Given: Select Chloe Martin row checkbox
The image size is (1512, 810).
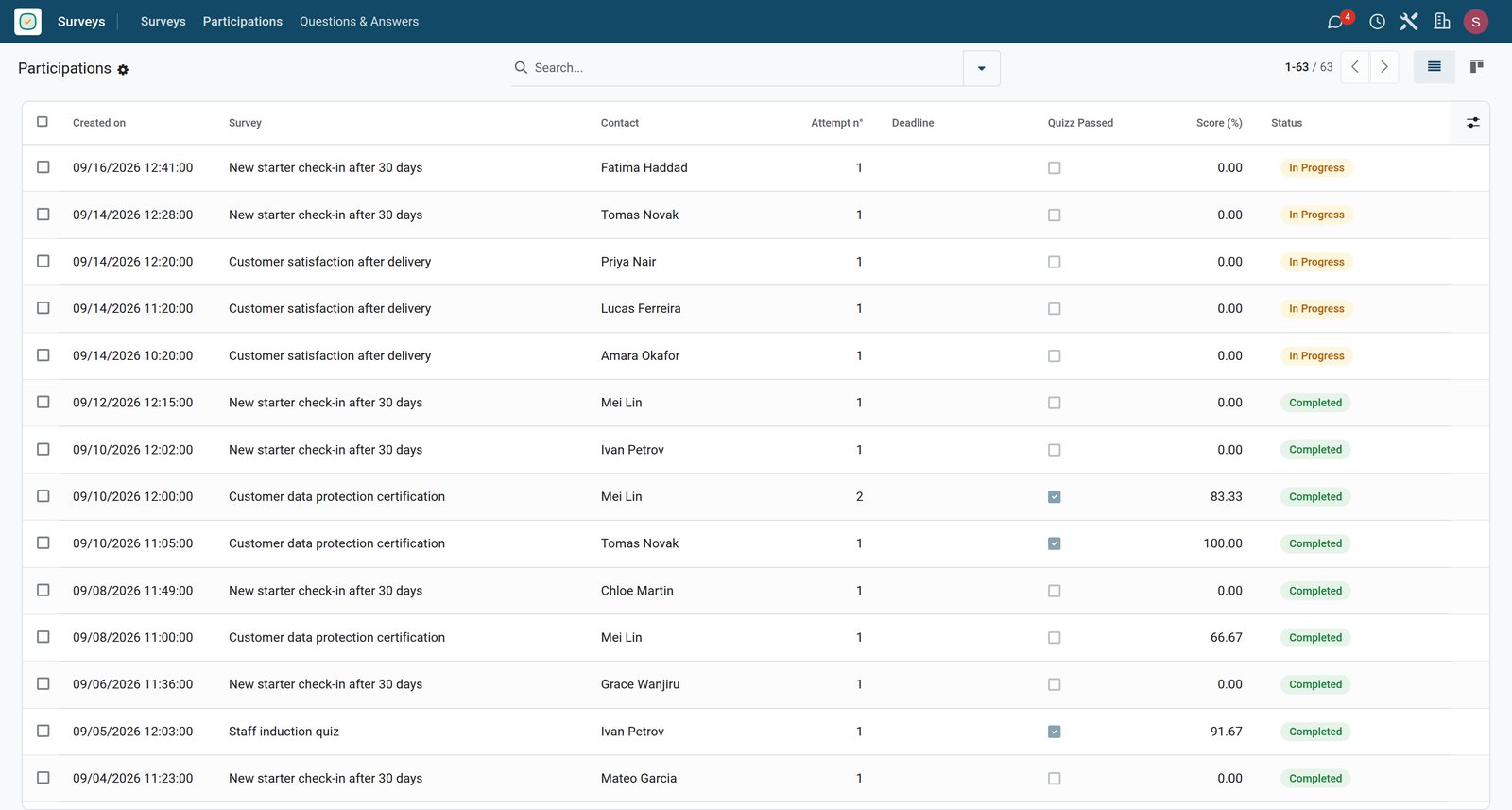Looking at the screenshot, I should pyautogui.click(x=43, y=590).
